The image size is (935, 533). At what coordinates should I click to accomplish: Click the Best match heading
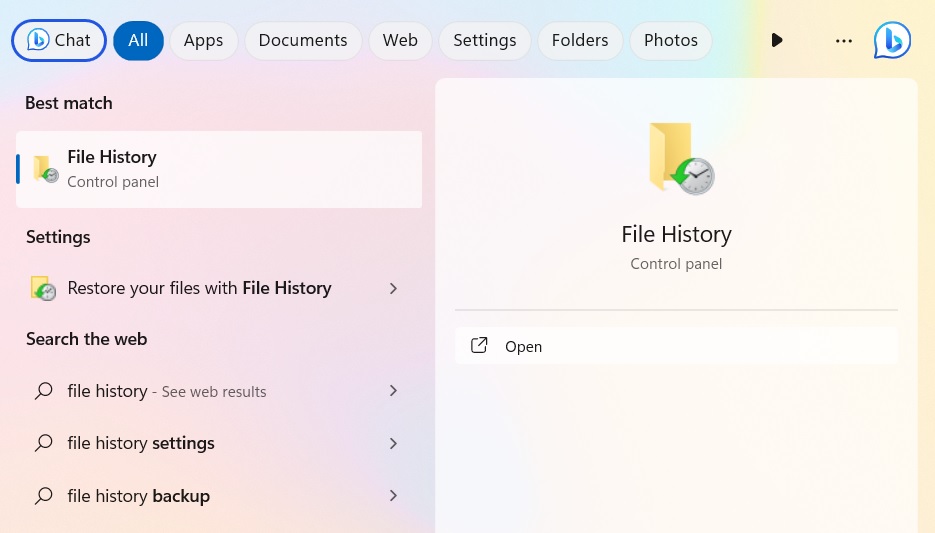69,103
